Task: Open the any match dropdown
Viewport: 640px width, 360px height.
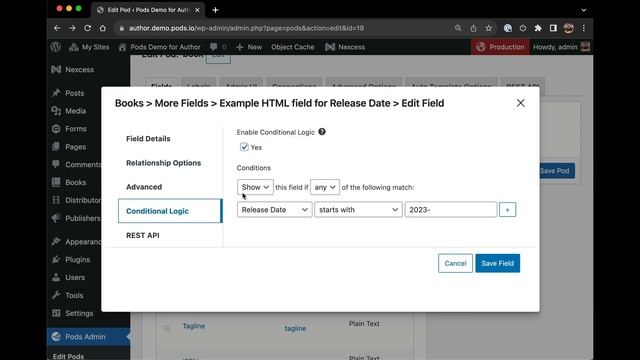Action: point(325,187)
